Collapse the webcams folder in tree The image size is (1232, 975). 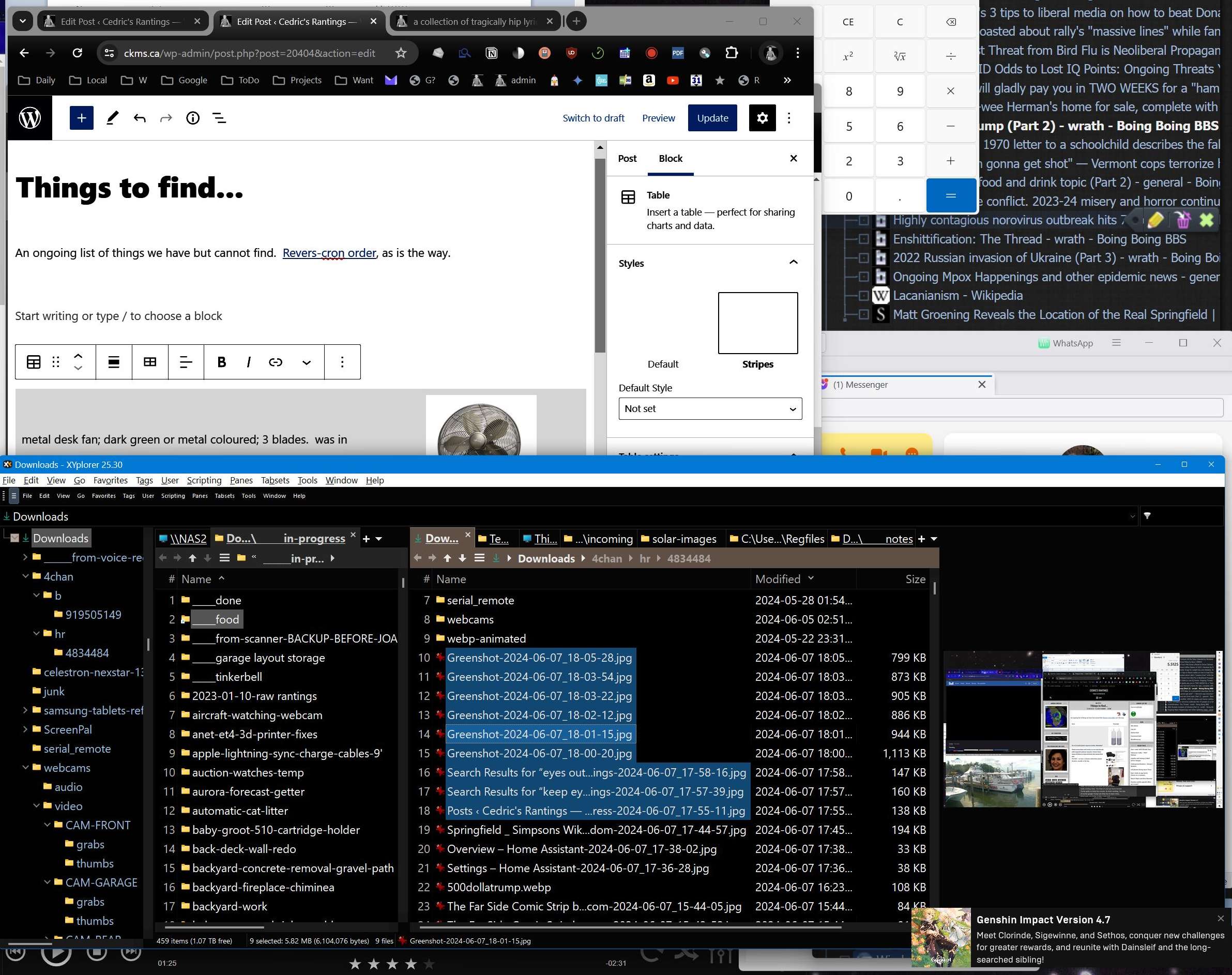click(x=26, y=768)
